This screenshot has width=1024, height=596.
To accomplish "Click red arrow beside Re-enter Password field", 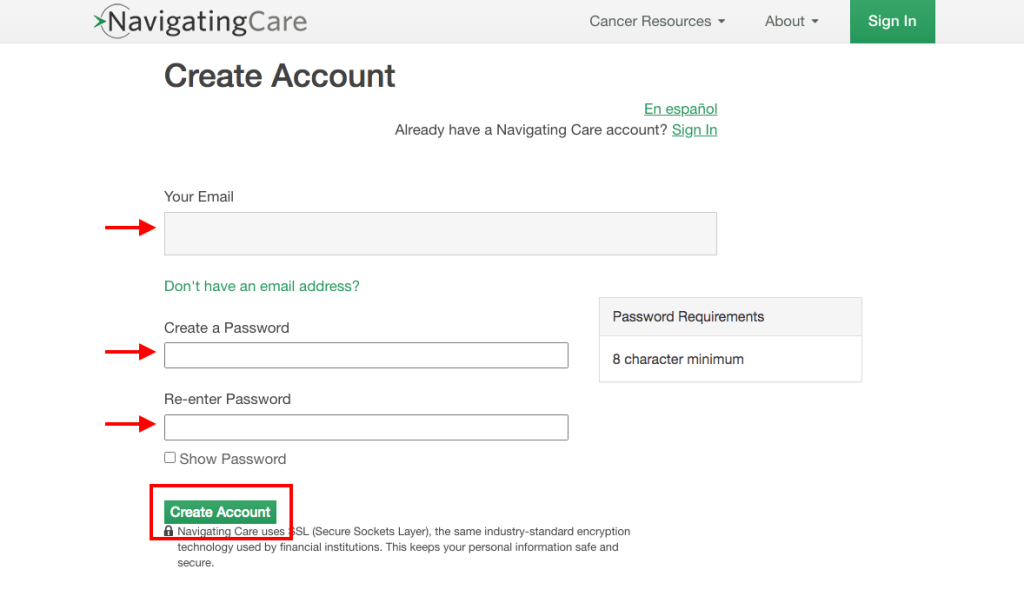I will click(131, 424).
